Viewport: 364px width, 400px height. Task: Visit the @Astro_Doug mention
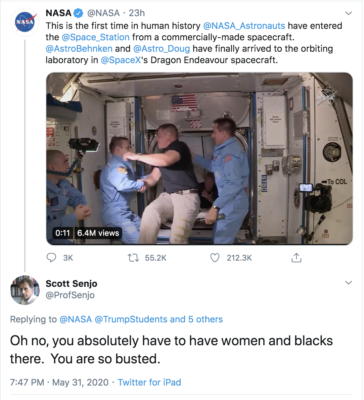pos(161,49)
